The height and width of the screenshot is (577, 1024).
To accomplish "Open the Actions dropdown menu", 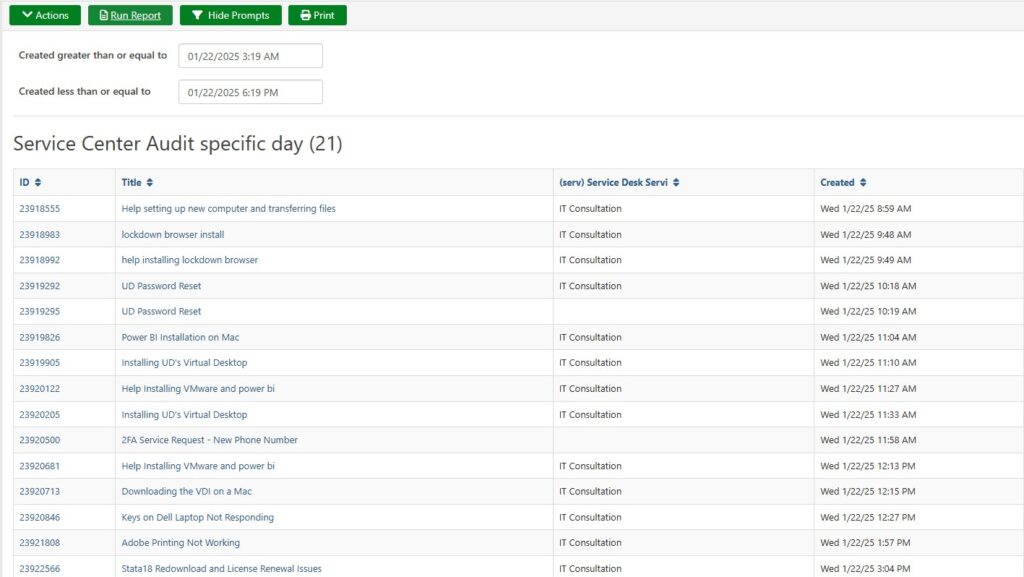I will click(45, 16).
